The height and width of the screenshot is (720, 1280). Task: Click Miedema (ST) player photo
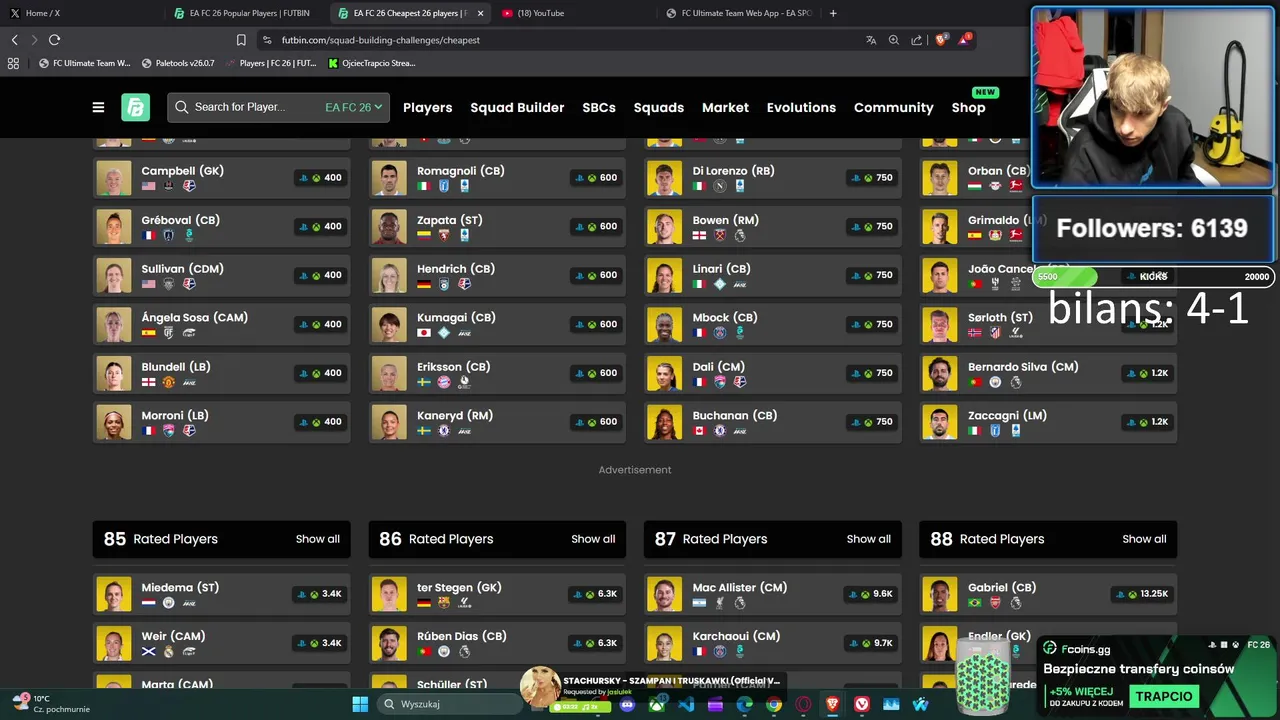coord(114,594)
